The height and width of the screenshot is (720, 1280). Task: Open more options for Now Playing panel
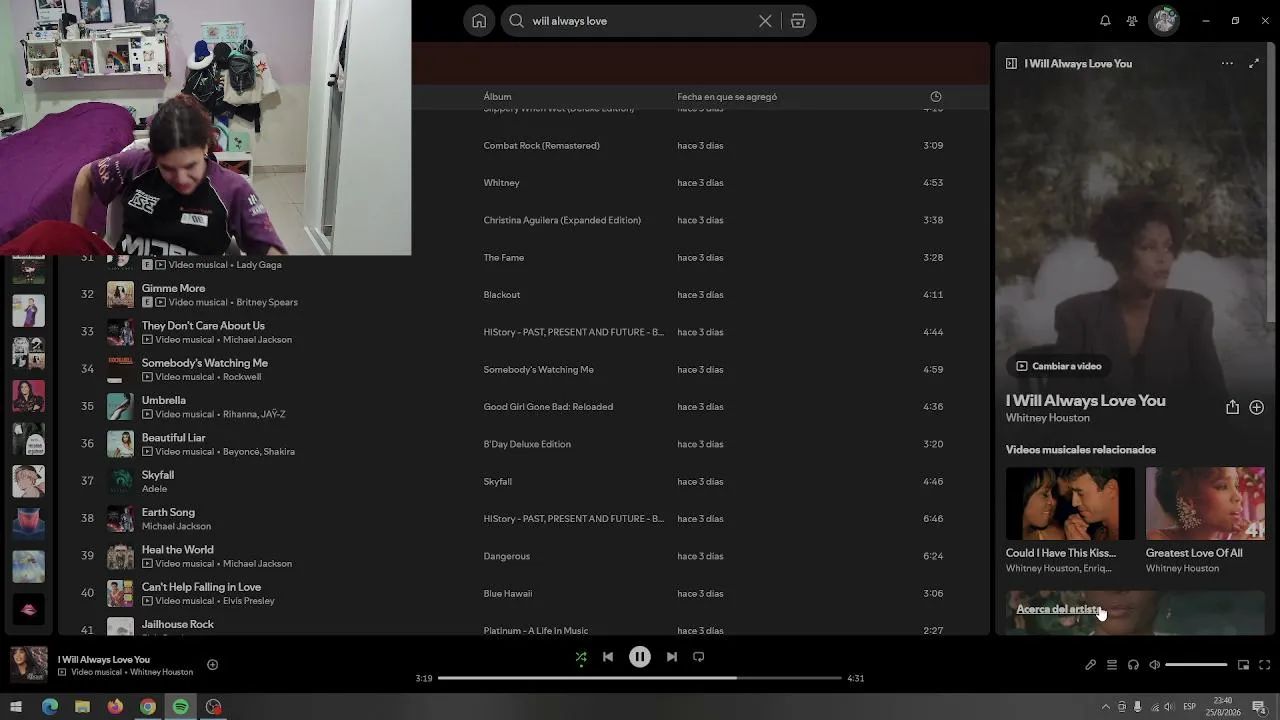[1227, 63]
